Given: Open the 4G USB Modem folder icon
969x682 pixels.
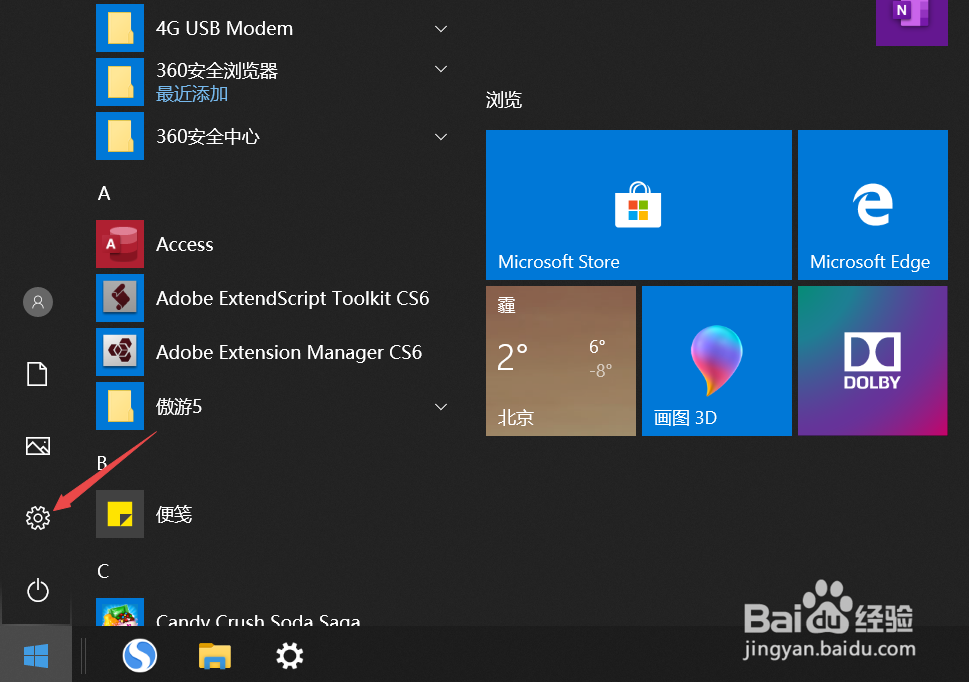Looking at the screenshot, I should [120, 28].
